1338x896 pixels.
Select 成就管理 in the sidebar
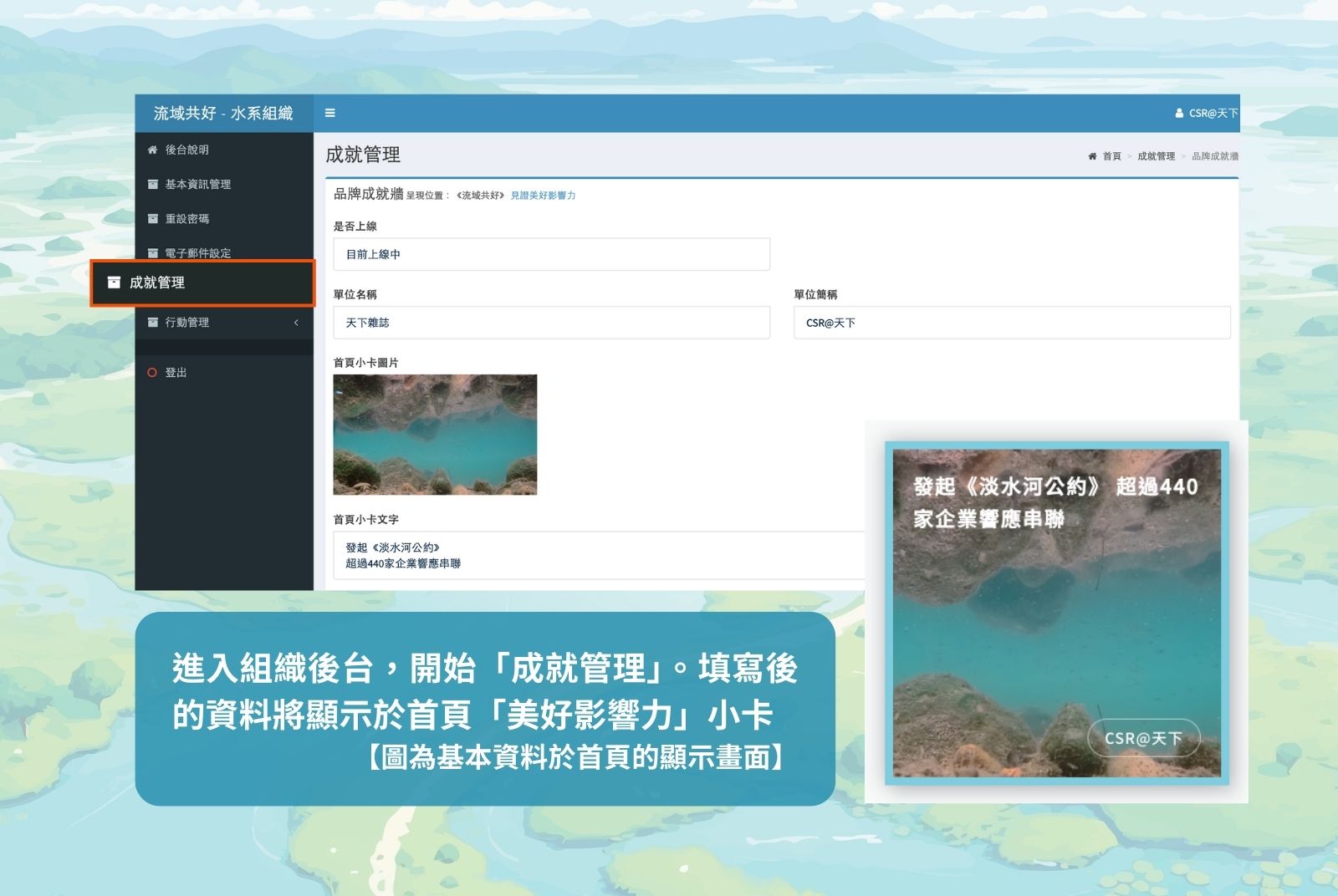point(202,283)
